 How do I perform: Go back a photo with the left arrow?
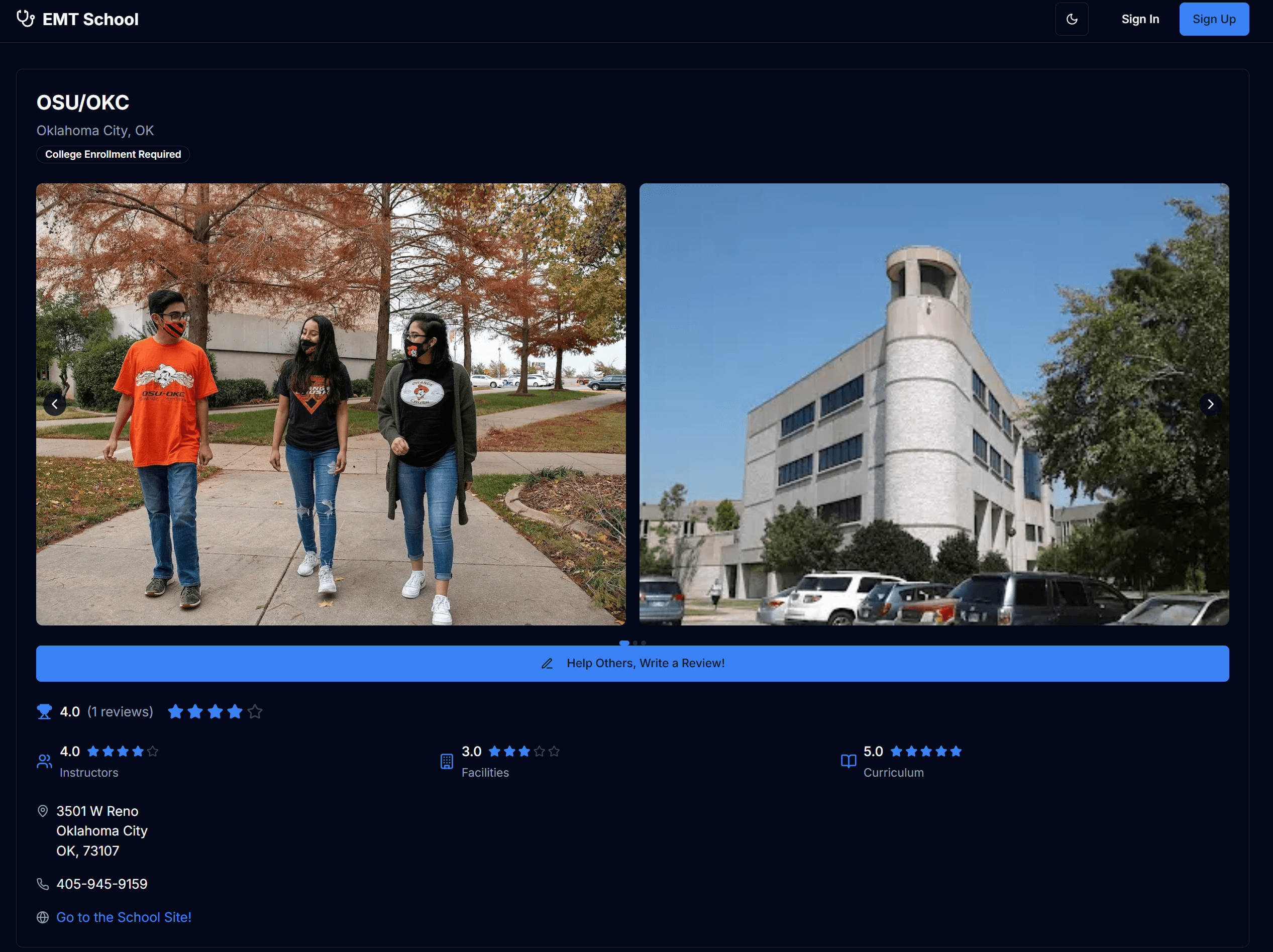click(x=55, y=403)
